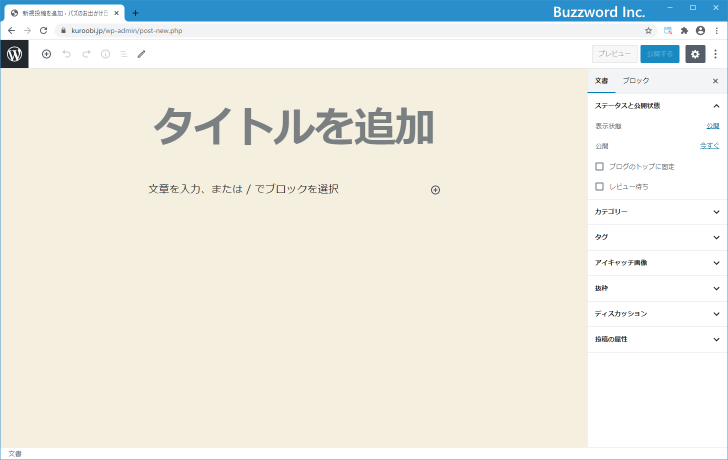This screenshot has width=728, height=460.
Task: Open the add block inserter in toolbar
Action: 46,54
